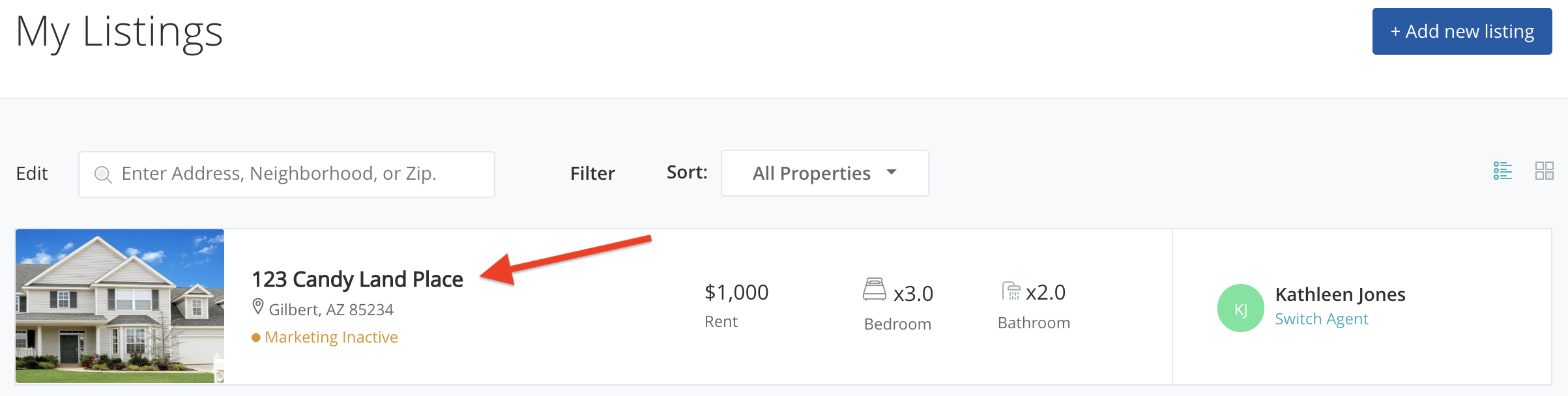The width and height of the screenshot is (1568, 396).
Task: Click the Switch Agent link
Action: tap(1321, 319)
